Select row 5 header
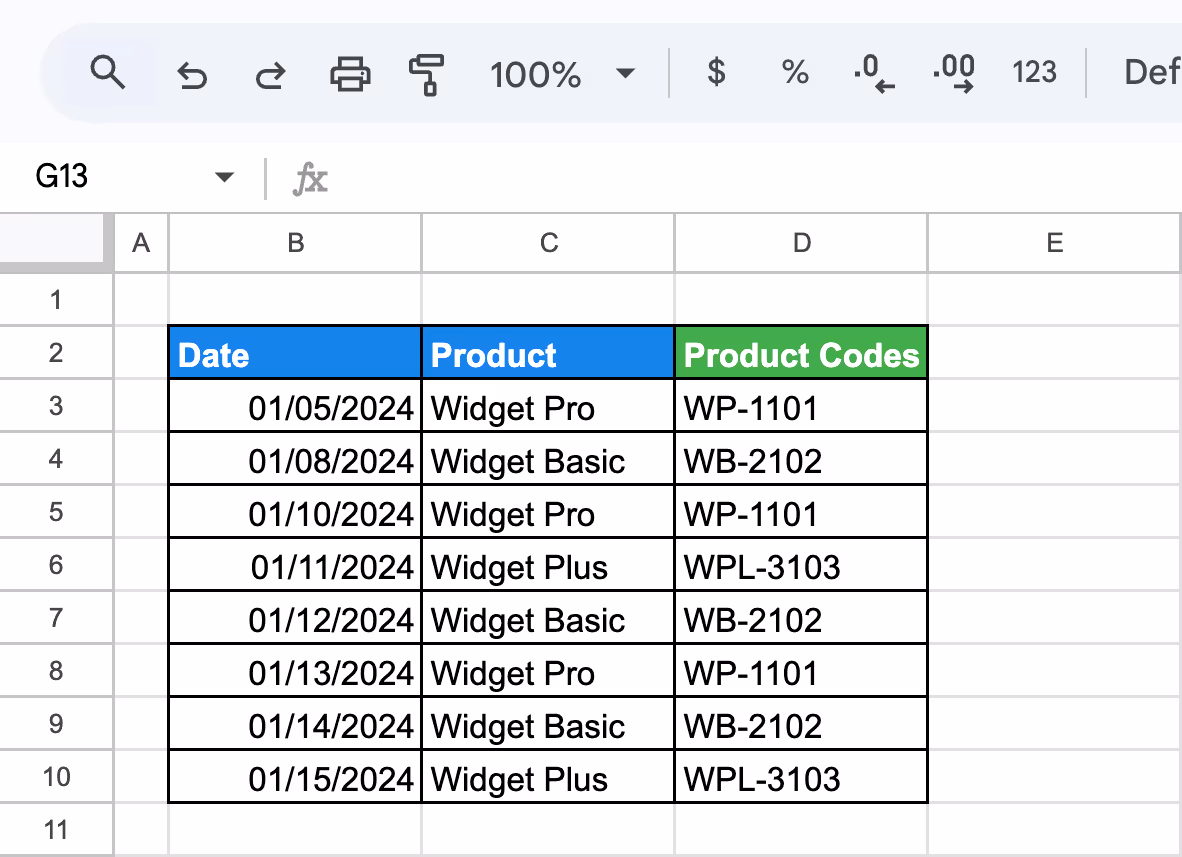Viewport: 1182px width, 857px height. (x=56, y=513)
